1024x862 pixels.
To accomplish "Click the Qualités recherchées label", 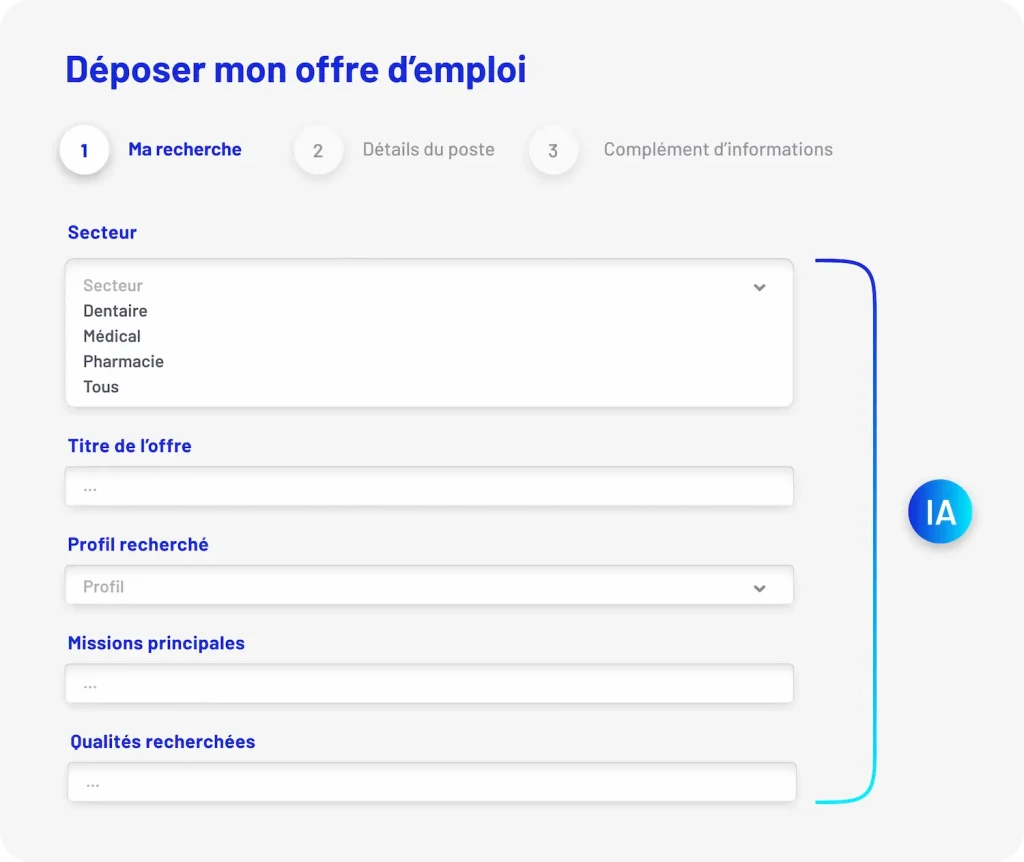I will coord(163,742).
